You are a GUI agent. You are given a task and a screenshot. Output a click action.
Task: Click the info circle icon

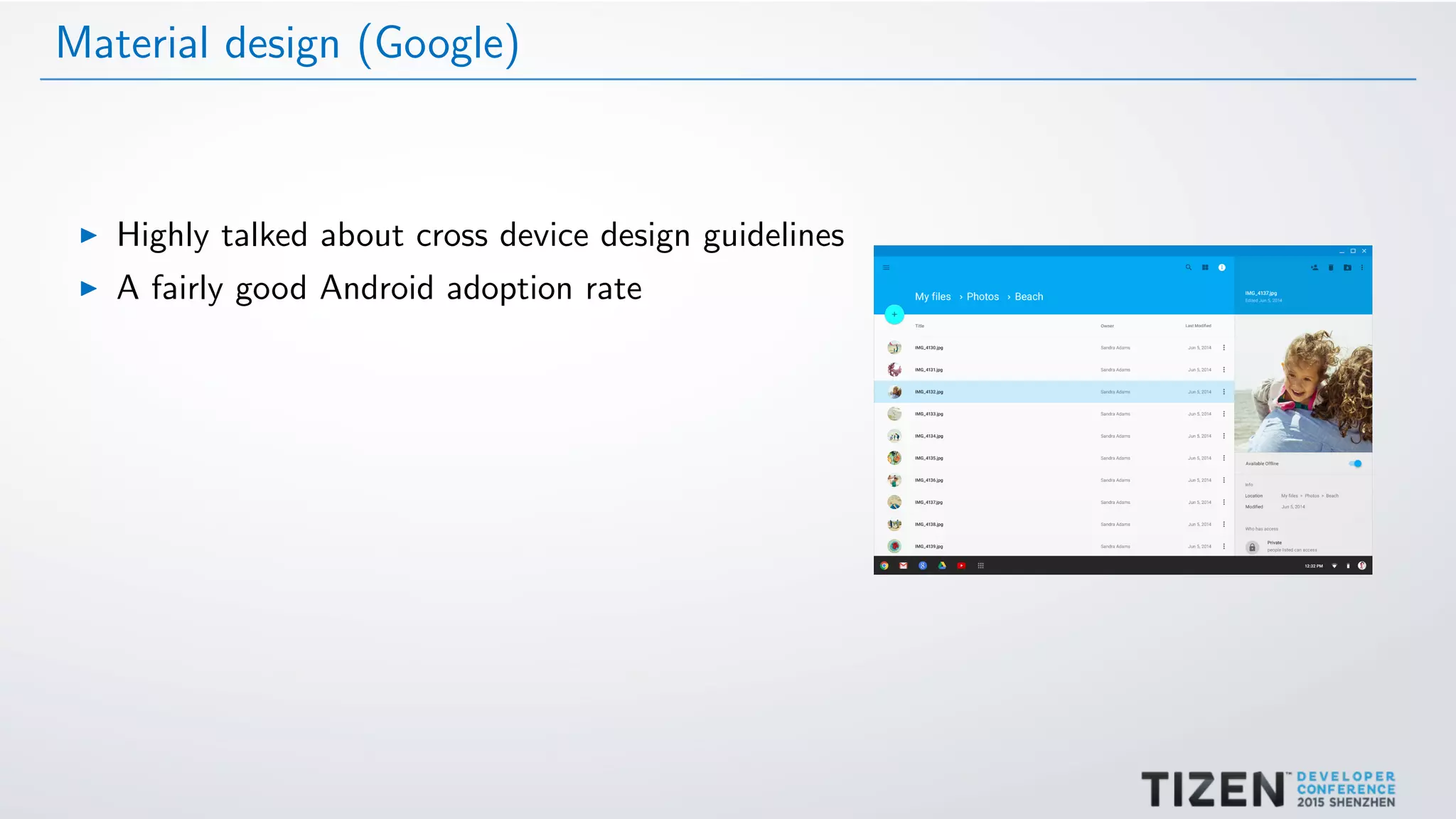1222,268
